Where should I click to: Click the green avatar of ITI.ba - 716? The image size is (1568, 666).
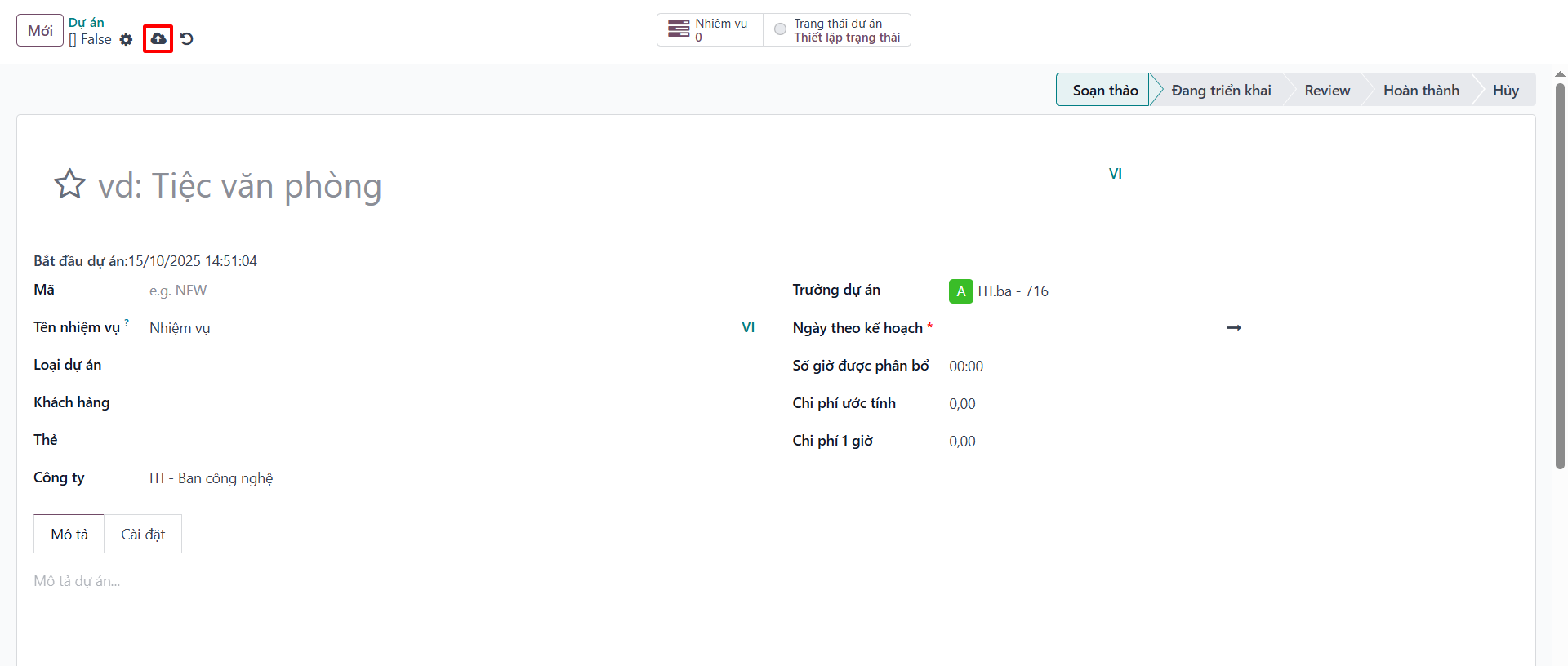[960, 291]
